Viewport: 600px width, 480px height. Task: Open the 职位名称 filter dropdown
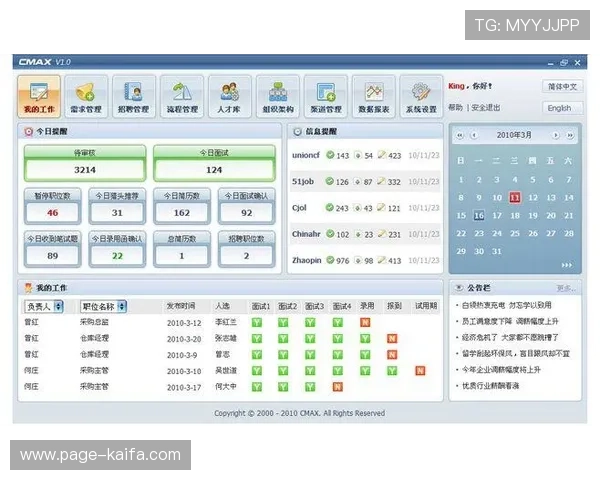point(103,306)
